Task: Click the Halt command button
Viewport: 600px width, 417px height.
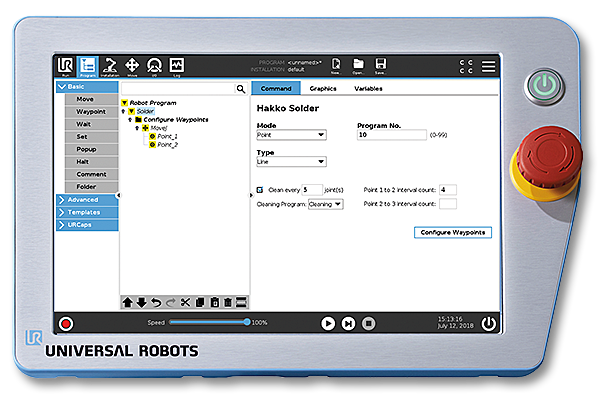Action: point(91,162)
